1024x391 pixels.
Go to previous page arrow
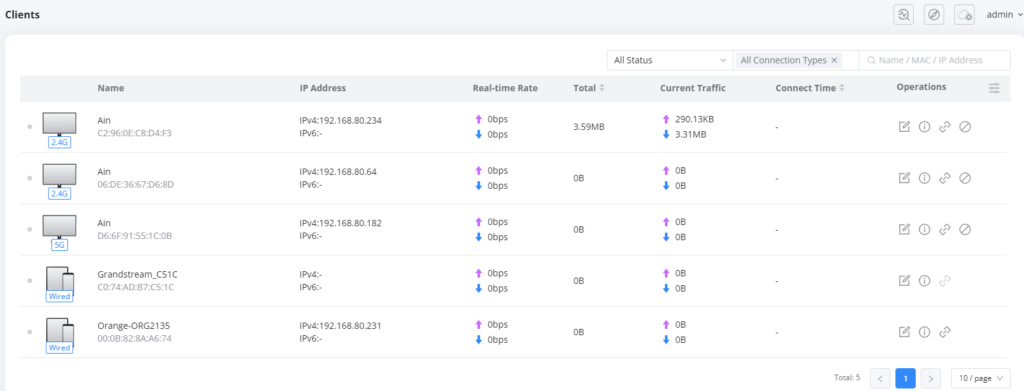(880, 378)
